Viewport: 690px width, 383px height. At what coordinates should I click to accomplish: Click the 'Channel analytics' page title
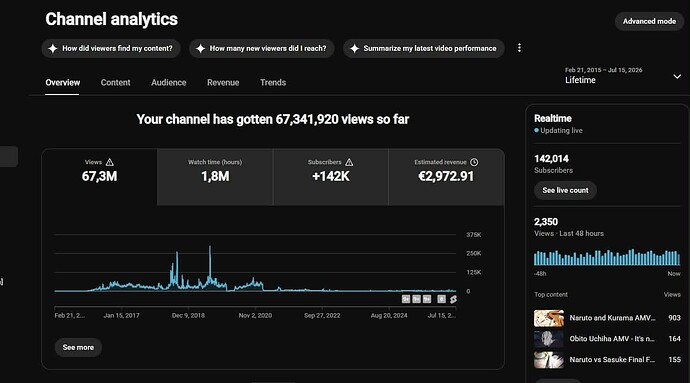(111, 19)
